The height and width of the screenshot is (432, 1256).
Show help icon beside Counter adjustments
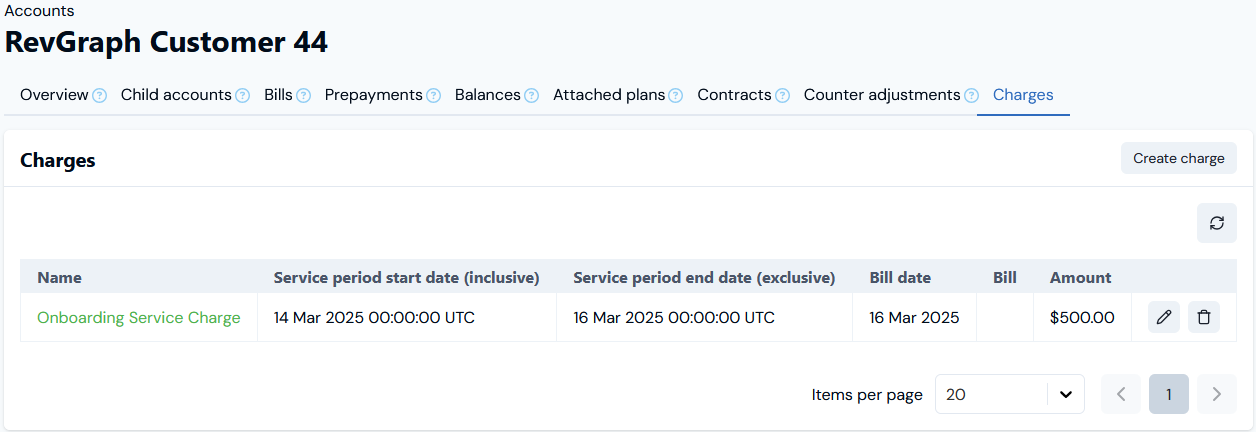point(971,96)
